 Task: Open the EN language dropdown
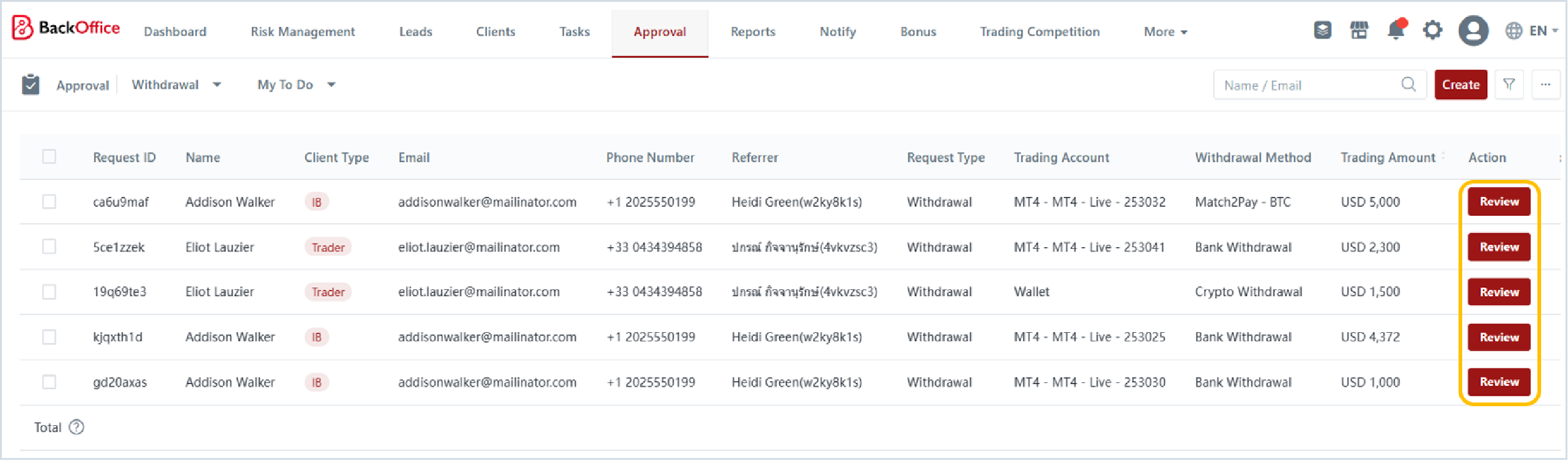point(1544,31)
